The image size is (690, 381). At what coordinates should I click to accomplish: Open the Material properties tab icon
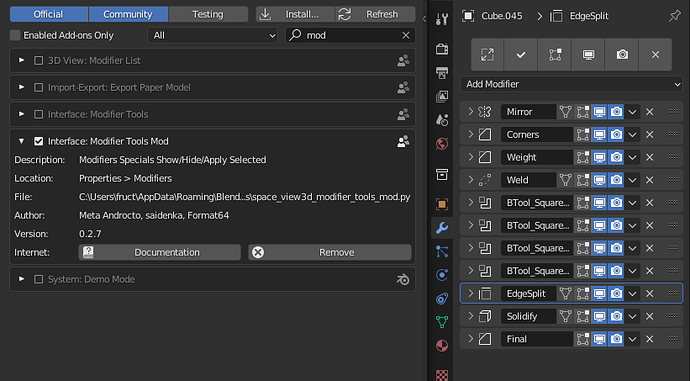[442, 346]
